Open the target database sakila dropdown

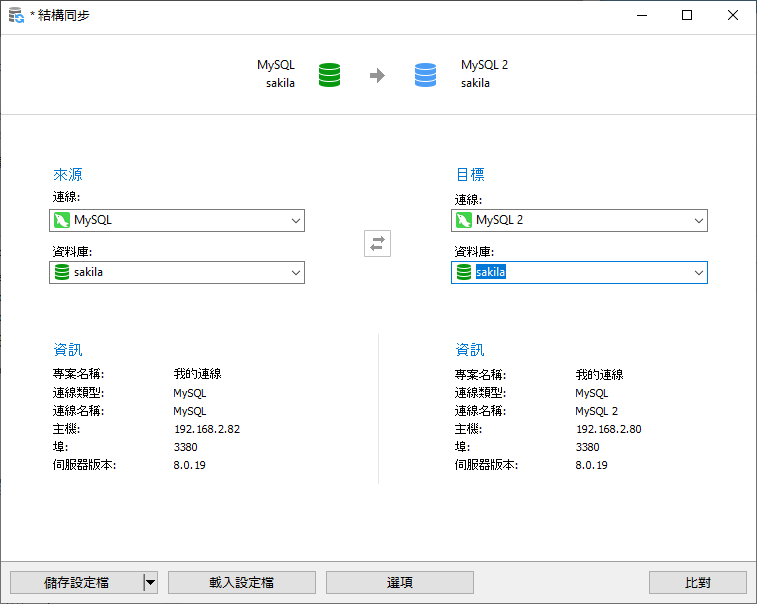pos(698,273)
